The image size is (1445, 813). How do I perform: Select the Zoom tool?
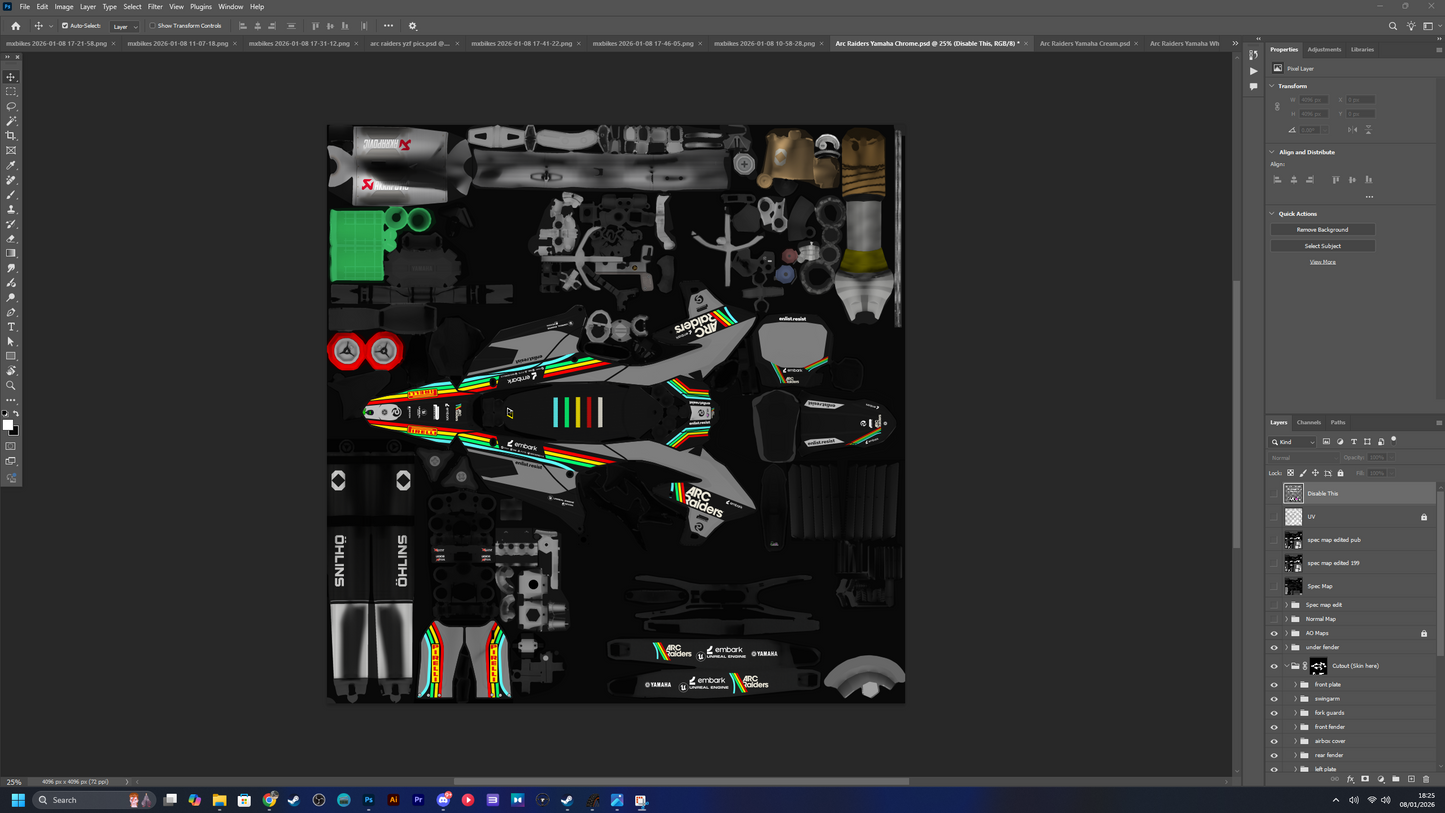click(11, 385)
